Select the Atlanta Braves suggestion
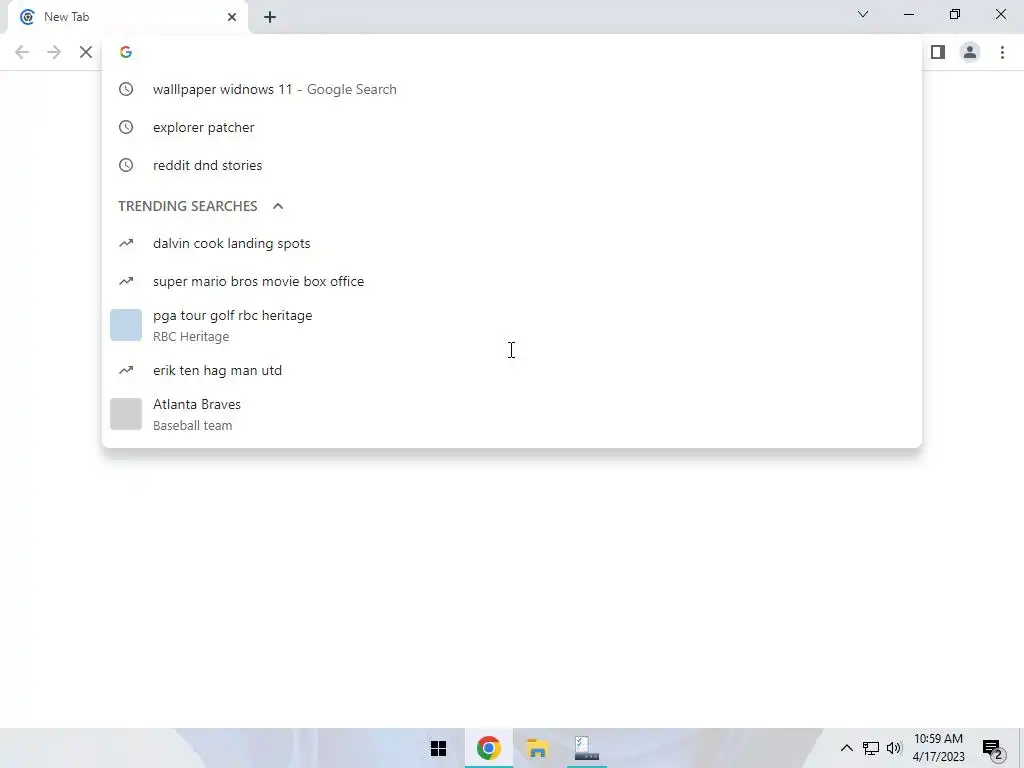This screenshot has width=1024, height=768. [x=512, y=414]
